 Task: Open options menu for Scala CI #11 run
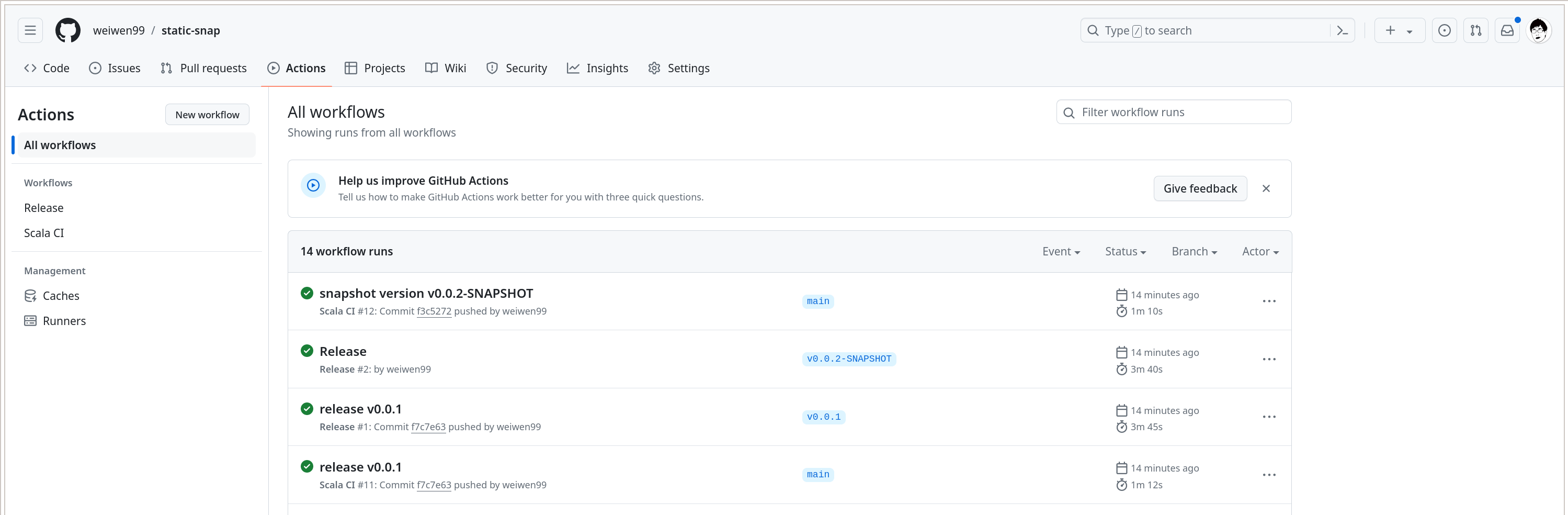[1269, 475]
